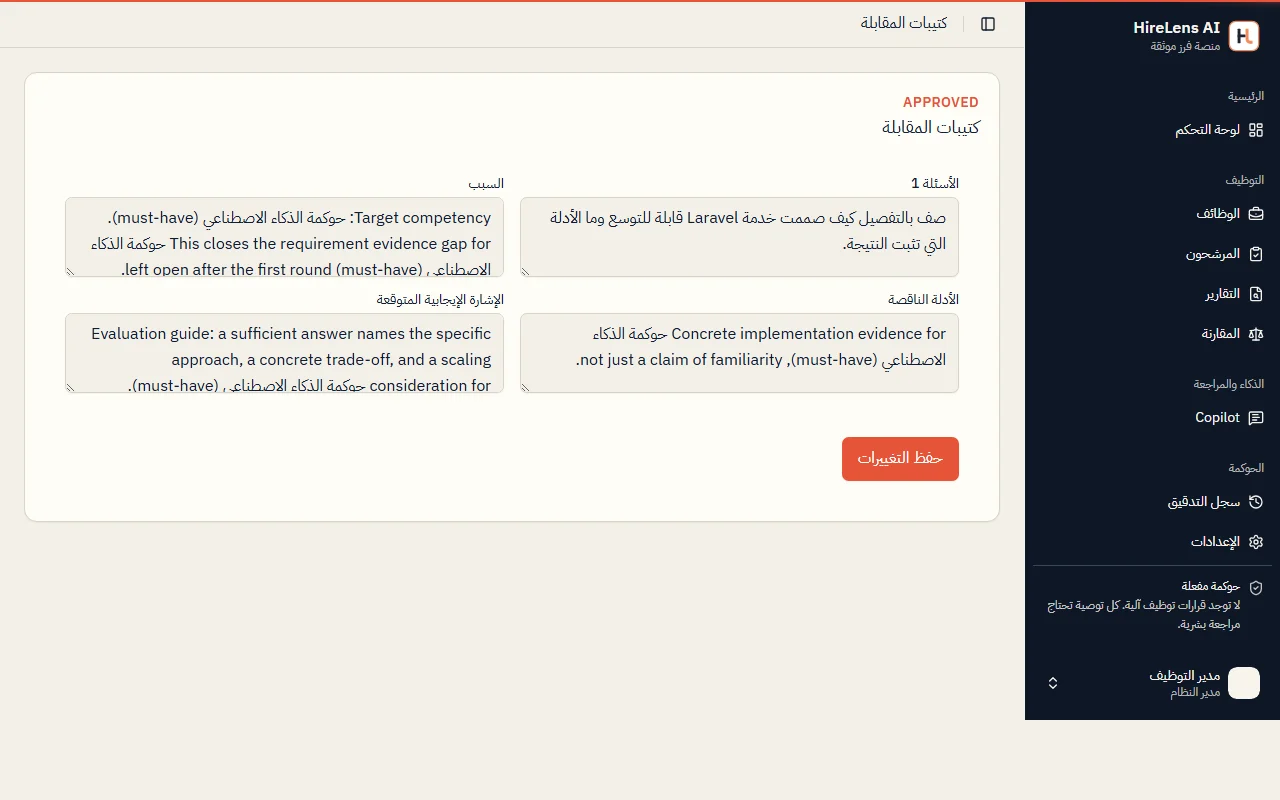Select المقارنة in the sidebar
This screenshot has width=1280, height=800.
pos(1152,334)
